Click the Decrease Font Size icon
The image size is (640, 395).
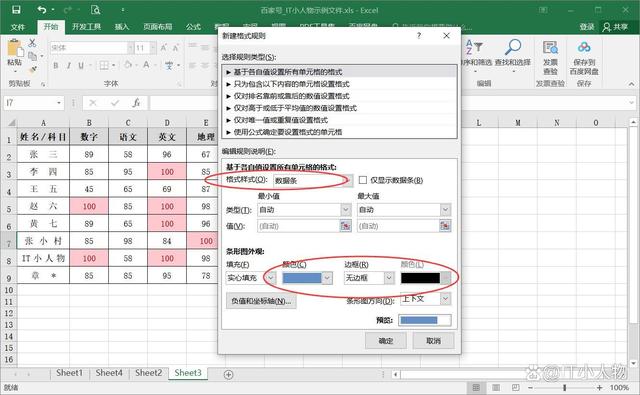(x=176, y=48)
